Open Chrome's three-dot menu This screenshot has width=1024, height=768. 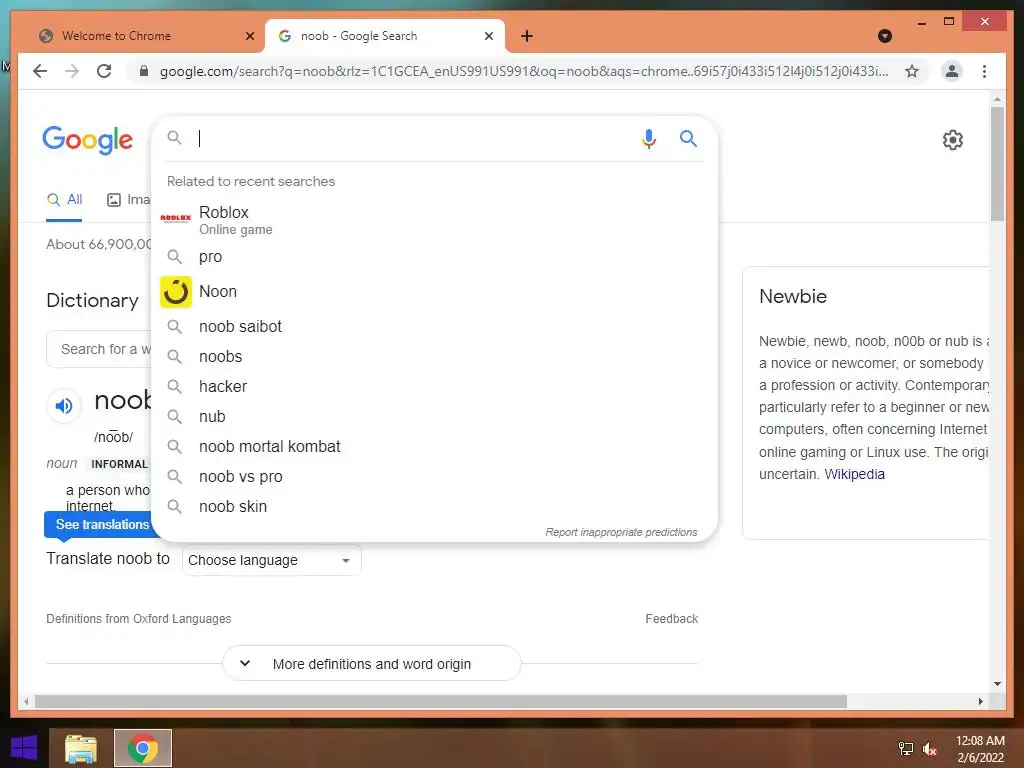984,71
